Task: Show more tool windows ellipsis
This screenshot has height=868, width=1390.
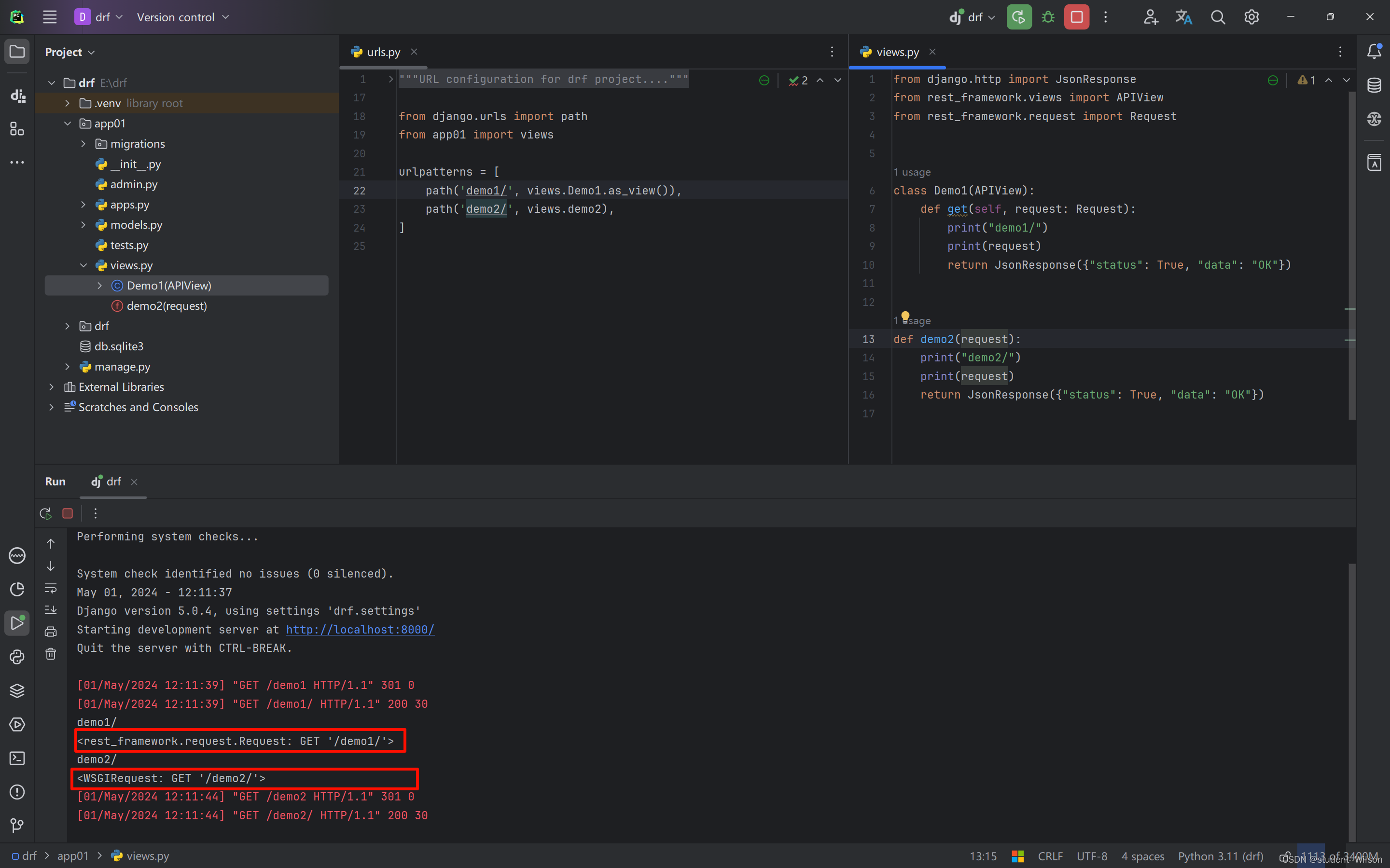Action: [17, 163]
